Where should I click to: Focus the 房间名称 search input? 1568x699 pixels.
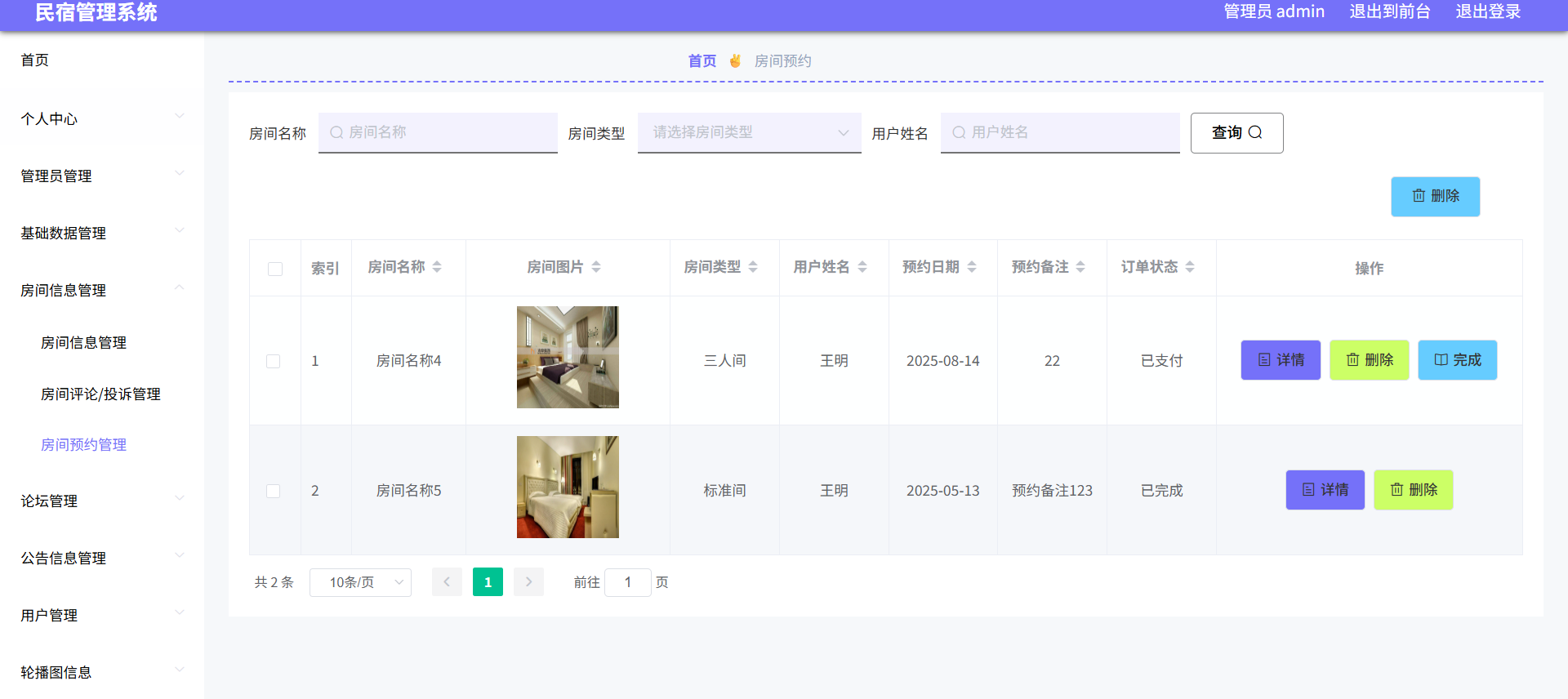click(438, 132)
